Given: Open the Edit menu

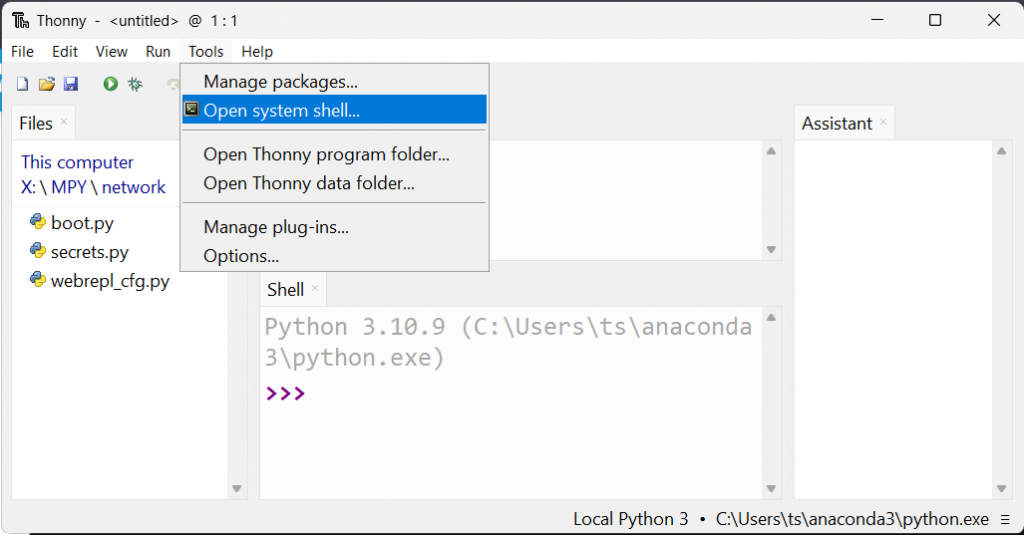Looking at the screenshot, I should tap(65, 52).
